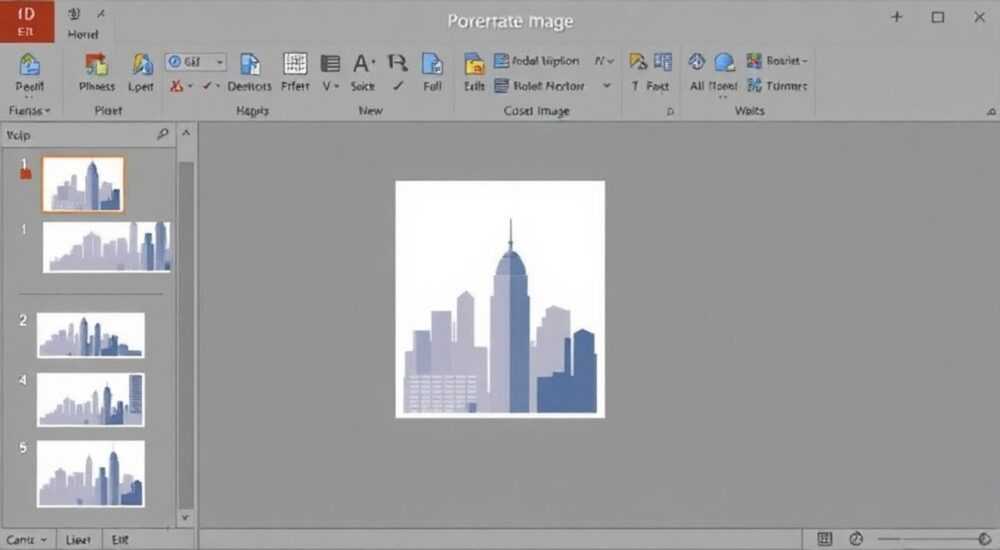Toggle the checkmark button below R icon
Viewport: 1000px width, 550px height.
(x=398, y=85)
